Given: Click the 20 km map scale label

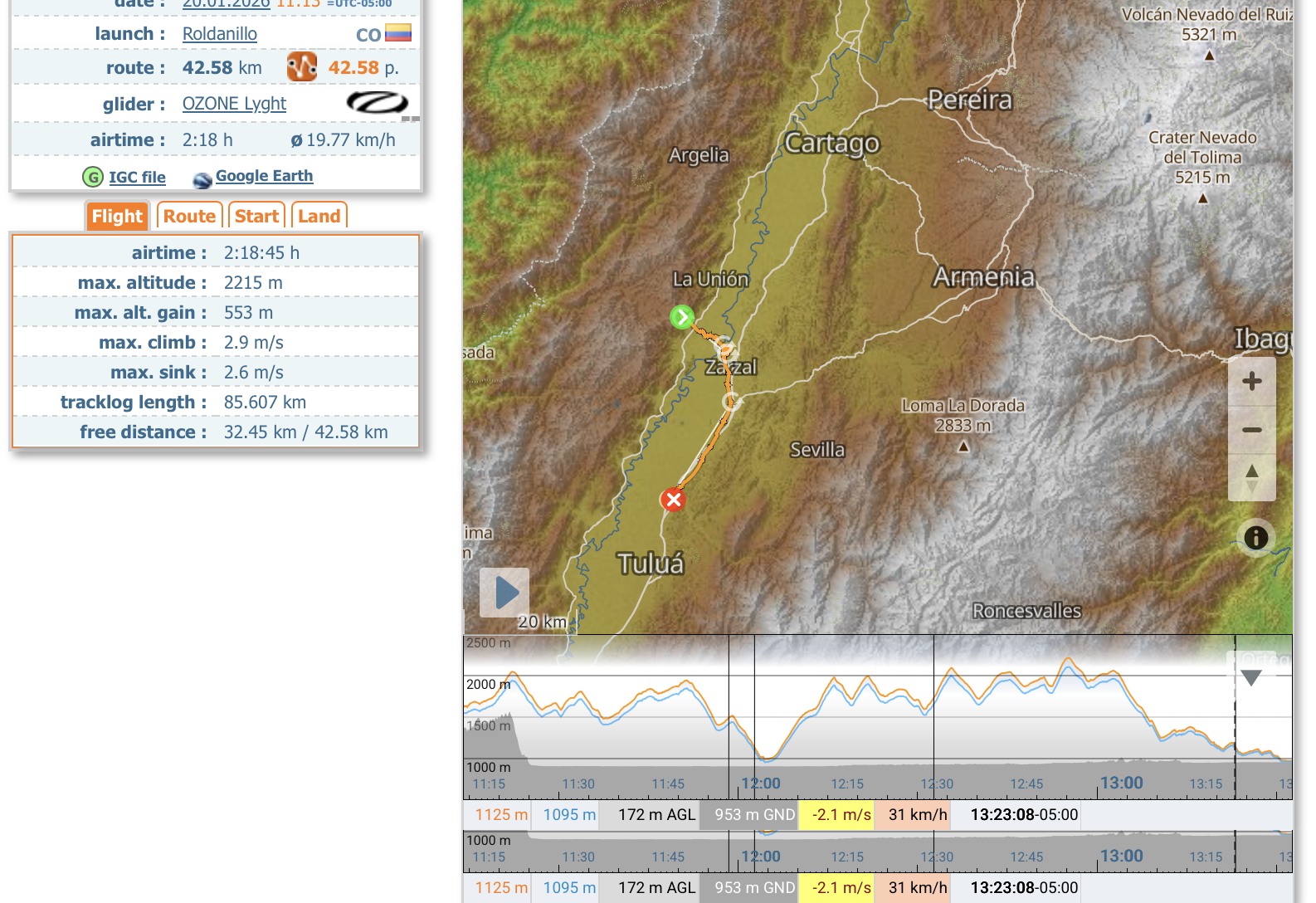Looking at the screenshot, I should (542, 622).
